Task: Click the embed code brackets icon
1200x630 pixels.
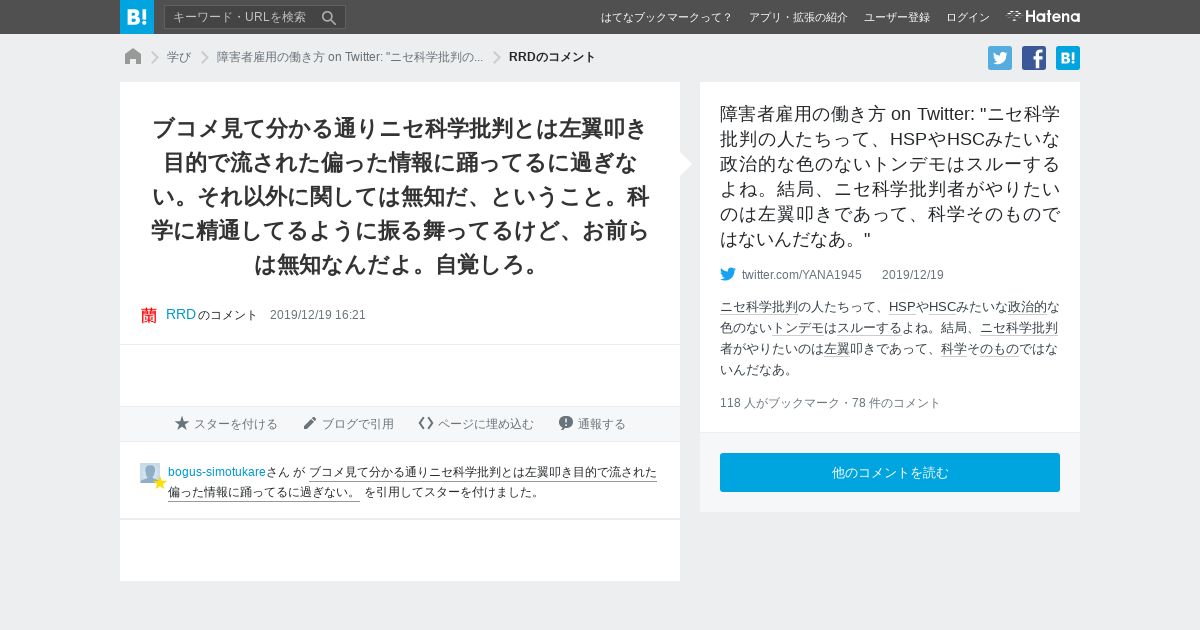Action: tap(426, 423)
